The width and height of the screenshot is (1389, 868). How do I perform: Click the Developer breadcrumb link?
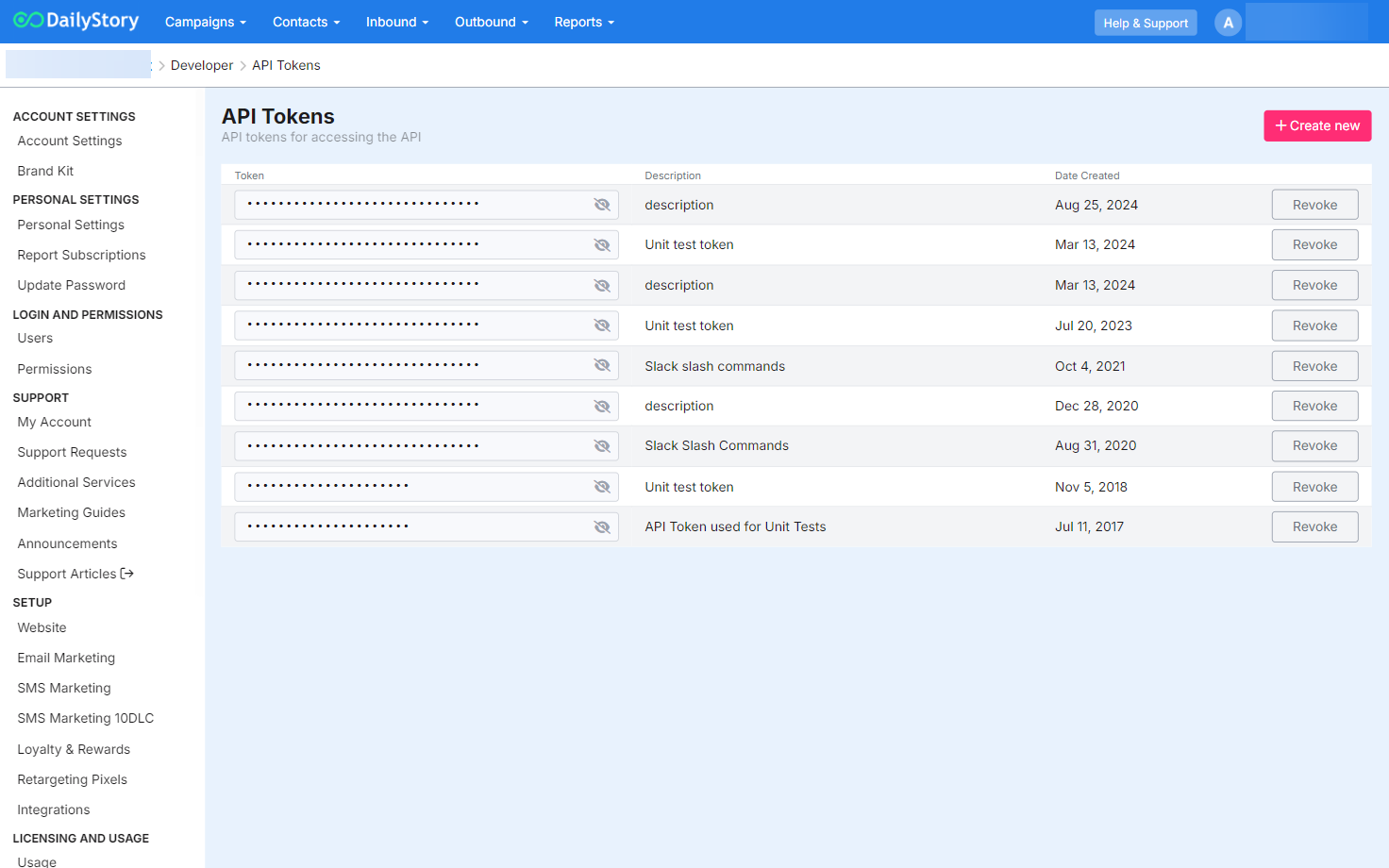[x=202, y=65]
